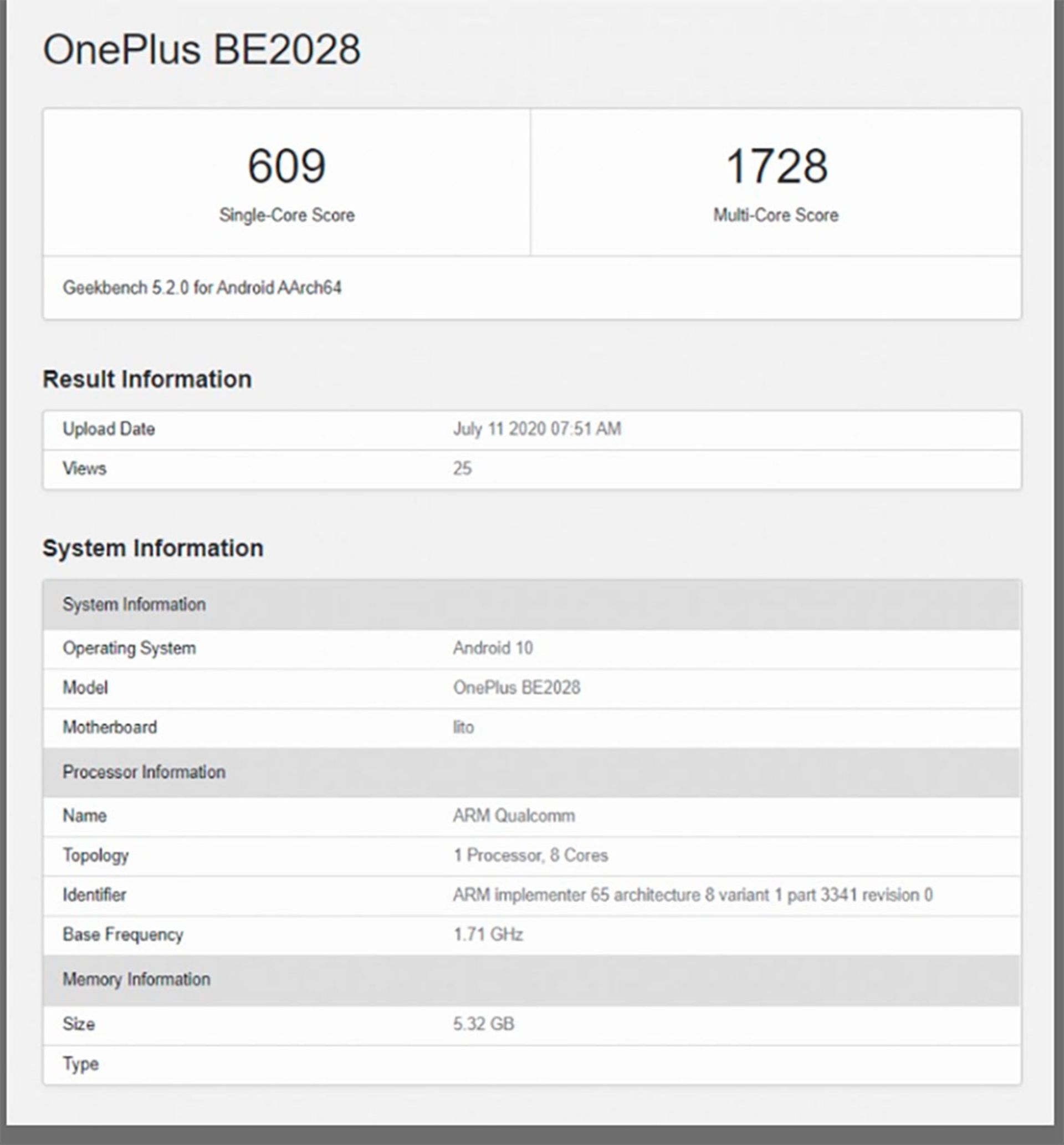Screen dimensions: 1064x1145
Task: Click the ARM implementer identifier string
Action: pos(692,895)
